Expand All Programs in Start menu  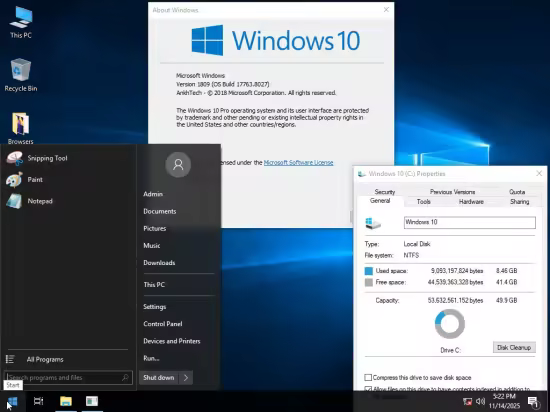(x=45, y=359)
